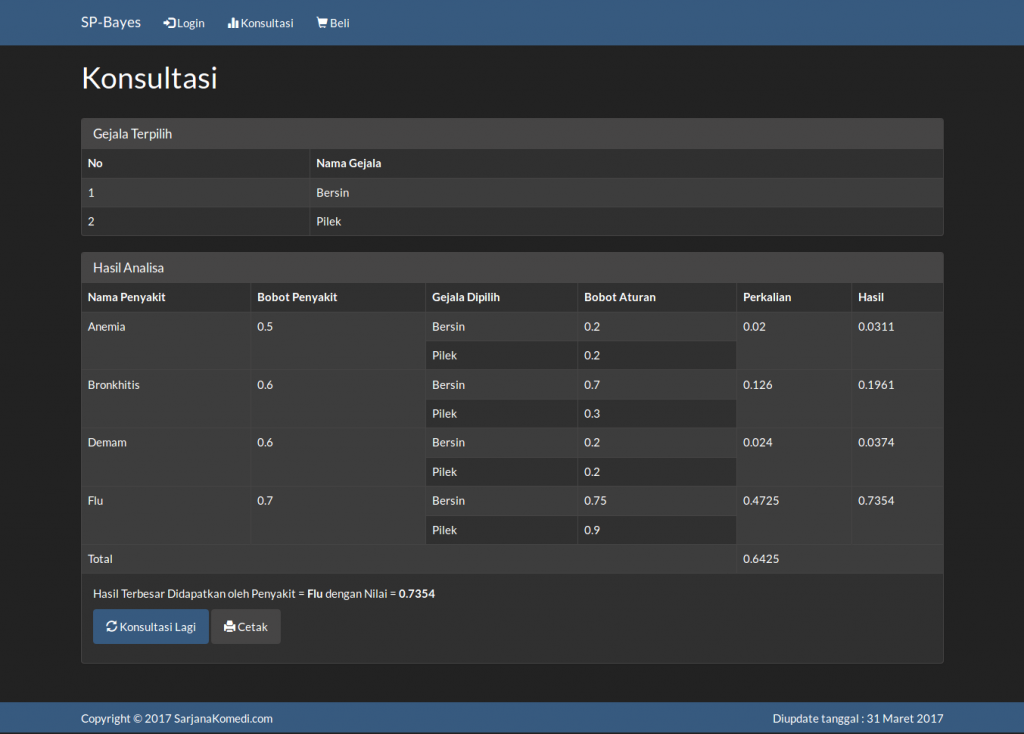1024x734 pixels.
Task: Select the Bersin row in Gejala Terpilih
Action: pos(512,193)
